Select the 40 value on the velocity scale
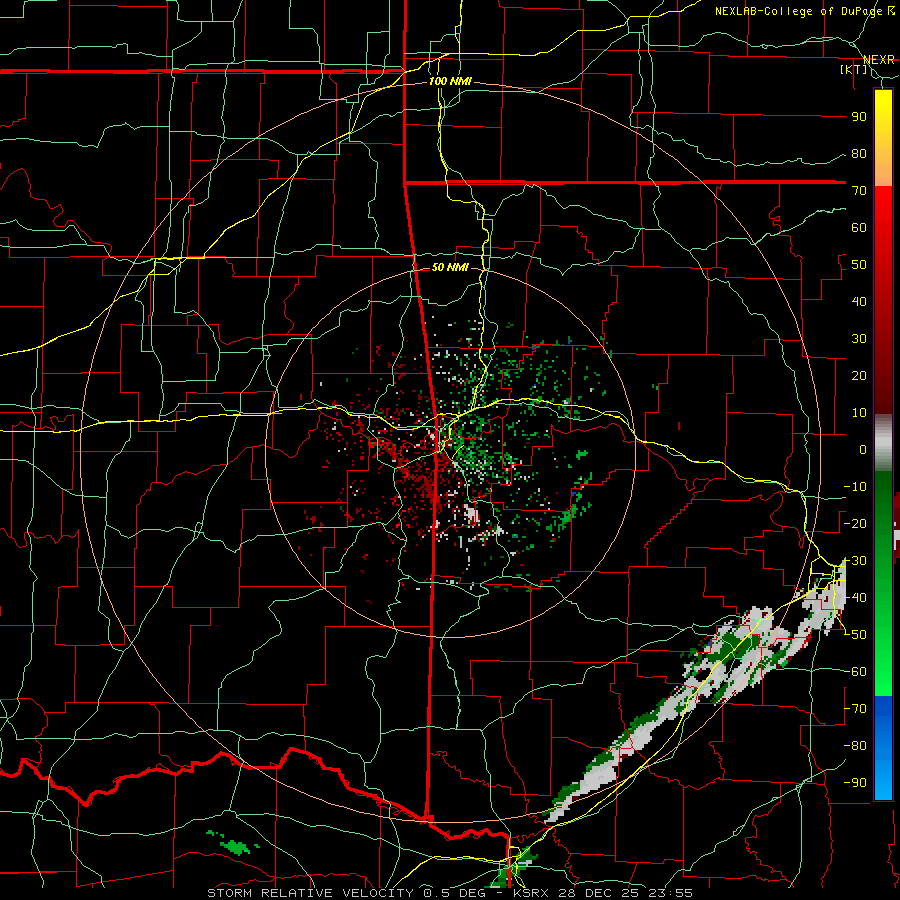Screen dimensions: 900x900 (x=859, y=302)
